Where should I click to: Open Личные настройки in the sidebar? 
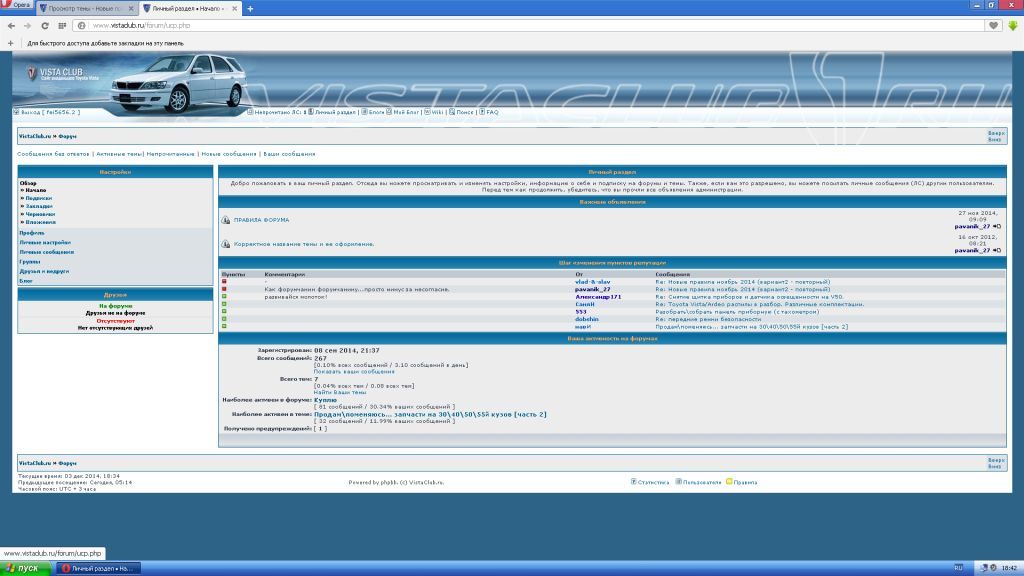[45, 242]
